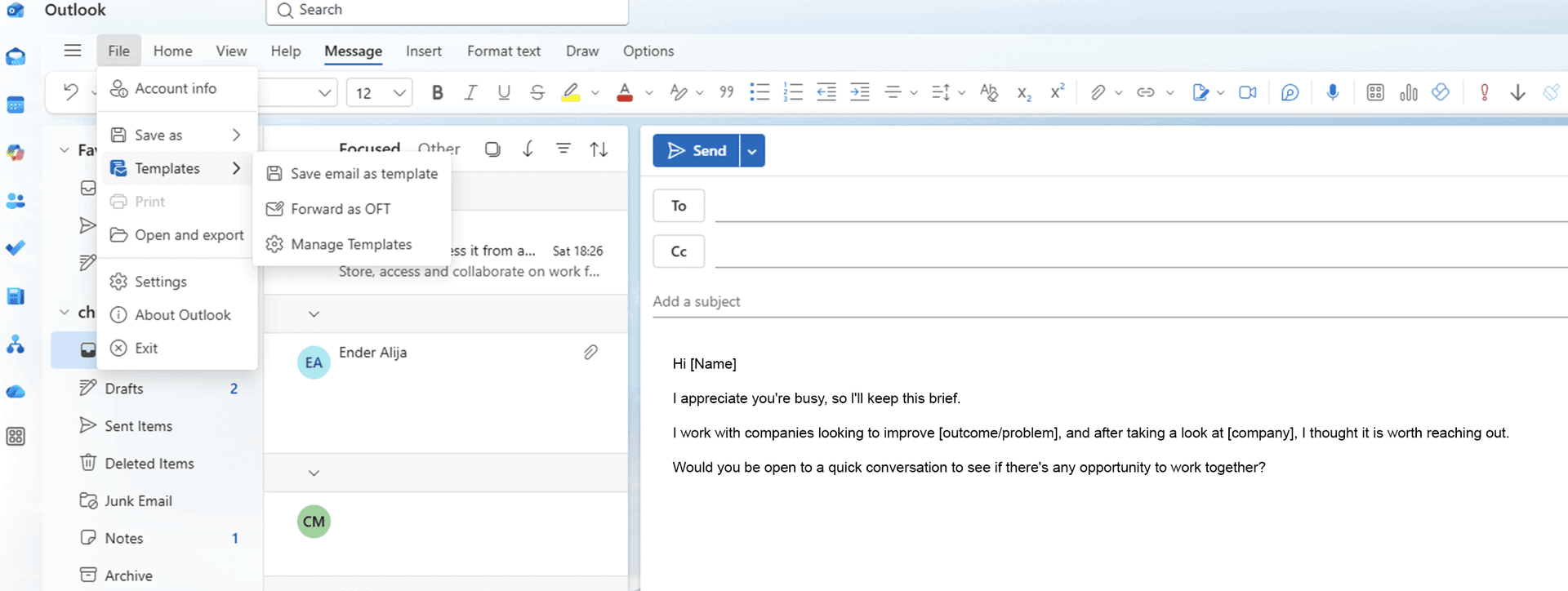Mark message as high importance
The width and height of the screenshot is (1568, 591).
coord(1485,92)
